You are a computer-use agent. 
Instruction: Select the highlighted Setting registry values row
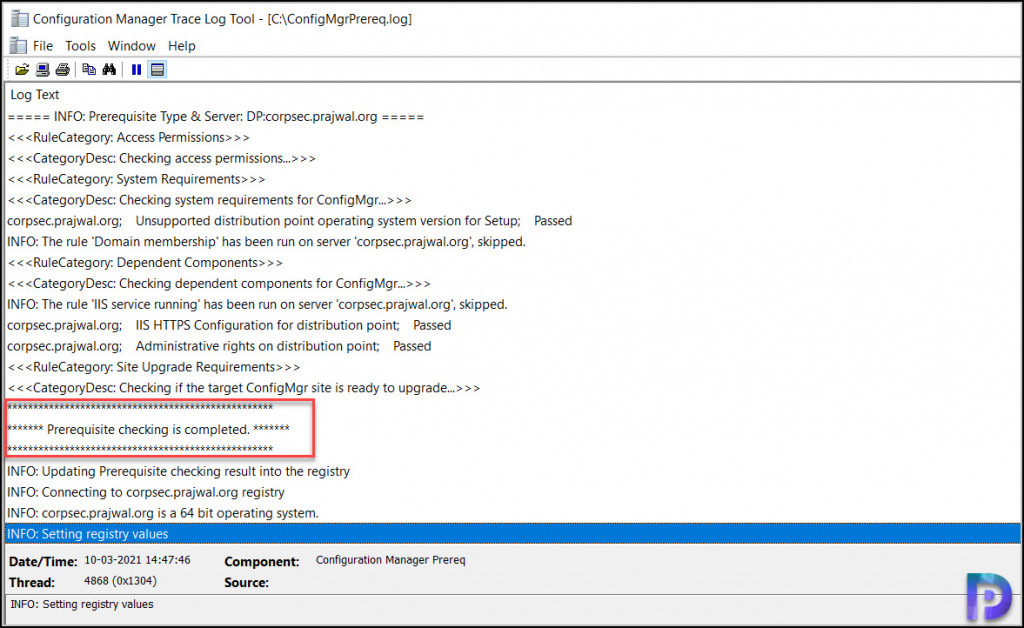513,534
